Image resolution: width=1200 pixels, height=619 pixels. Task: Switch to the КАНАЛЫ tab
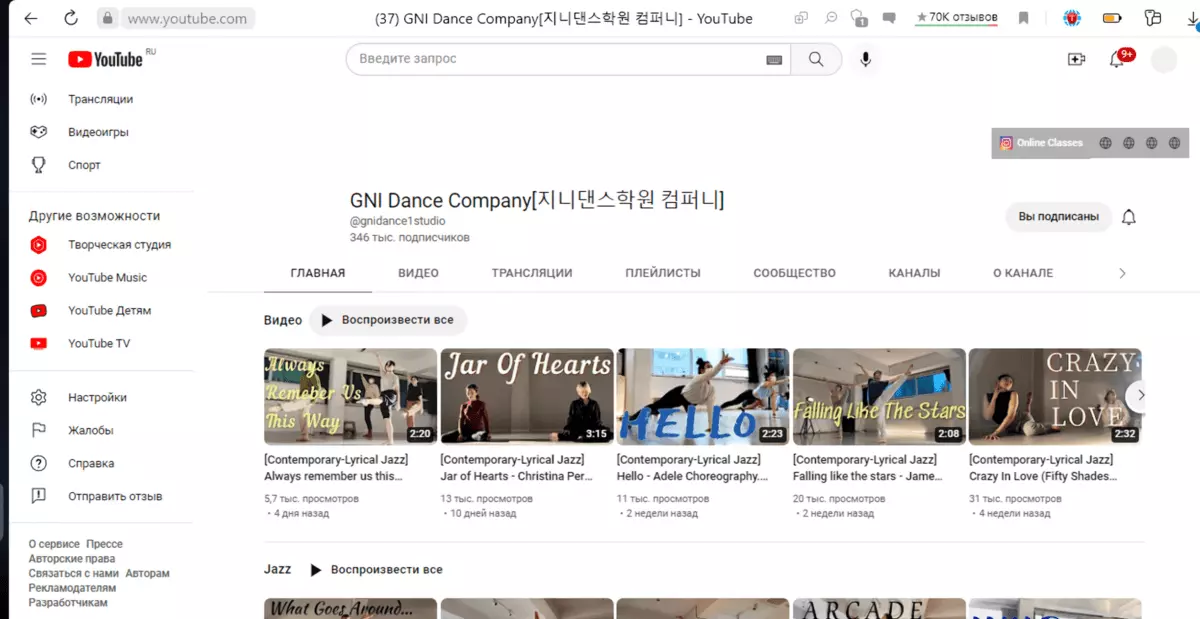click(x=915, y=273)
